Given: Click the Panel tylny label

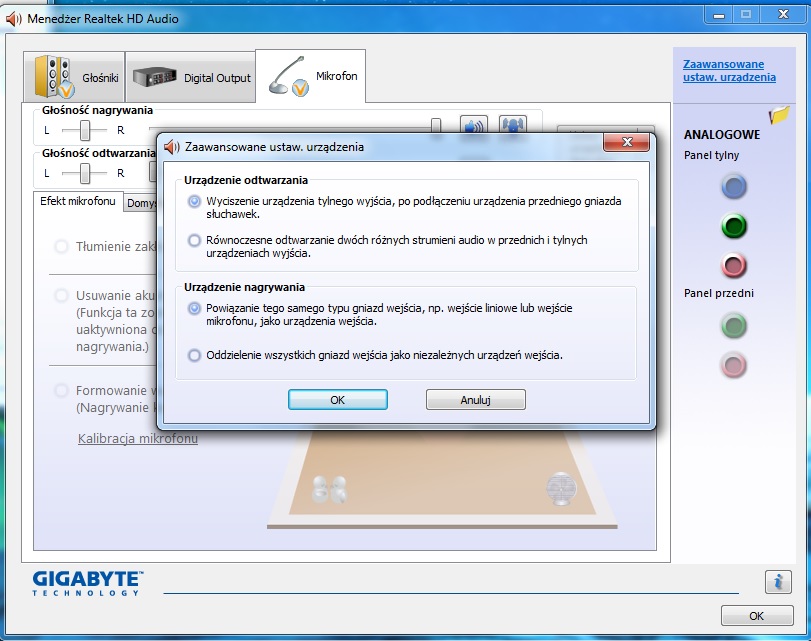Looking at the screenshot, I should point(711,155).
